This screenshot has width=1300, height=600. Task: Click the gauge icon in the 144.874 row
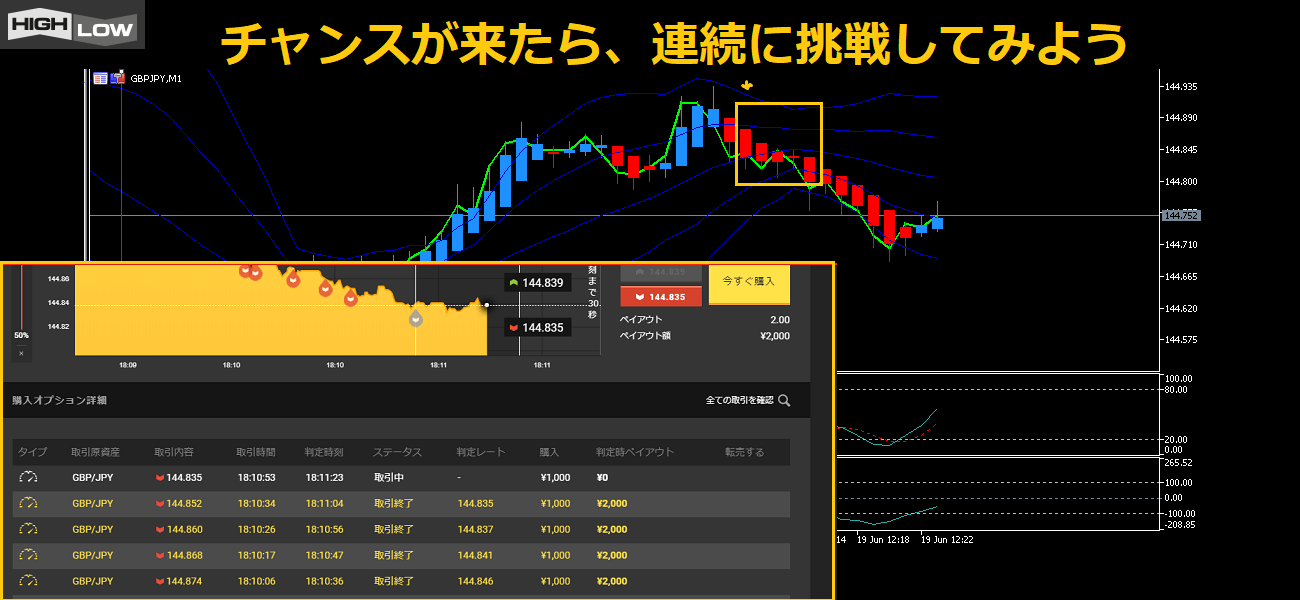29,582
